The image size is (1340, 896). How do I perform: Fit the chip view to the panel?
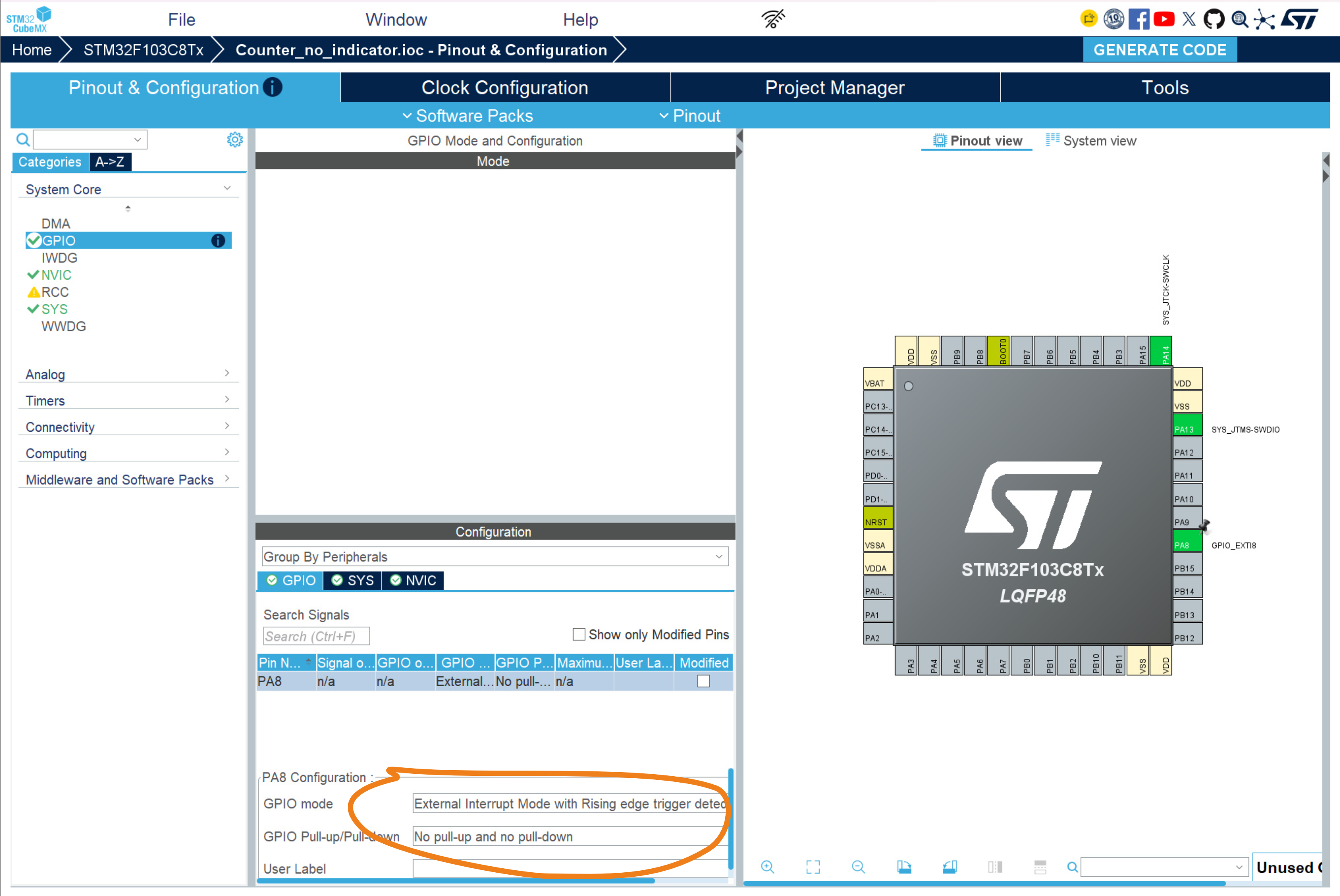pos(813,867)
